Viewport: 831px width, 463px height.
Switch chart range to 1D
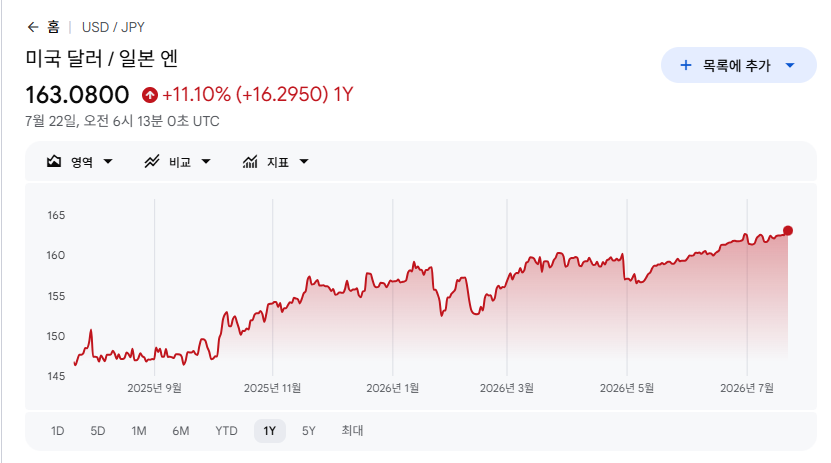(x=57, y=431)
